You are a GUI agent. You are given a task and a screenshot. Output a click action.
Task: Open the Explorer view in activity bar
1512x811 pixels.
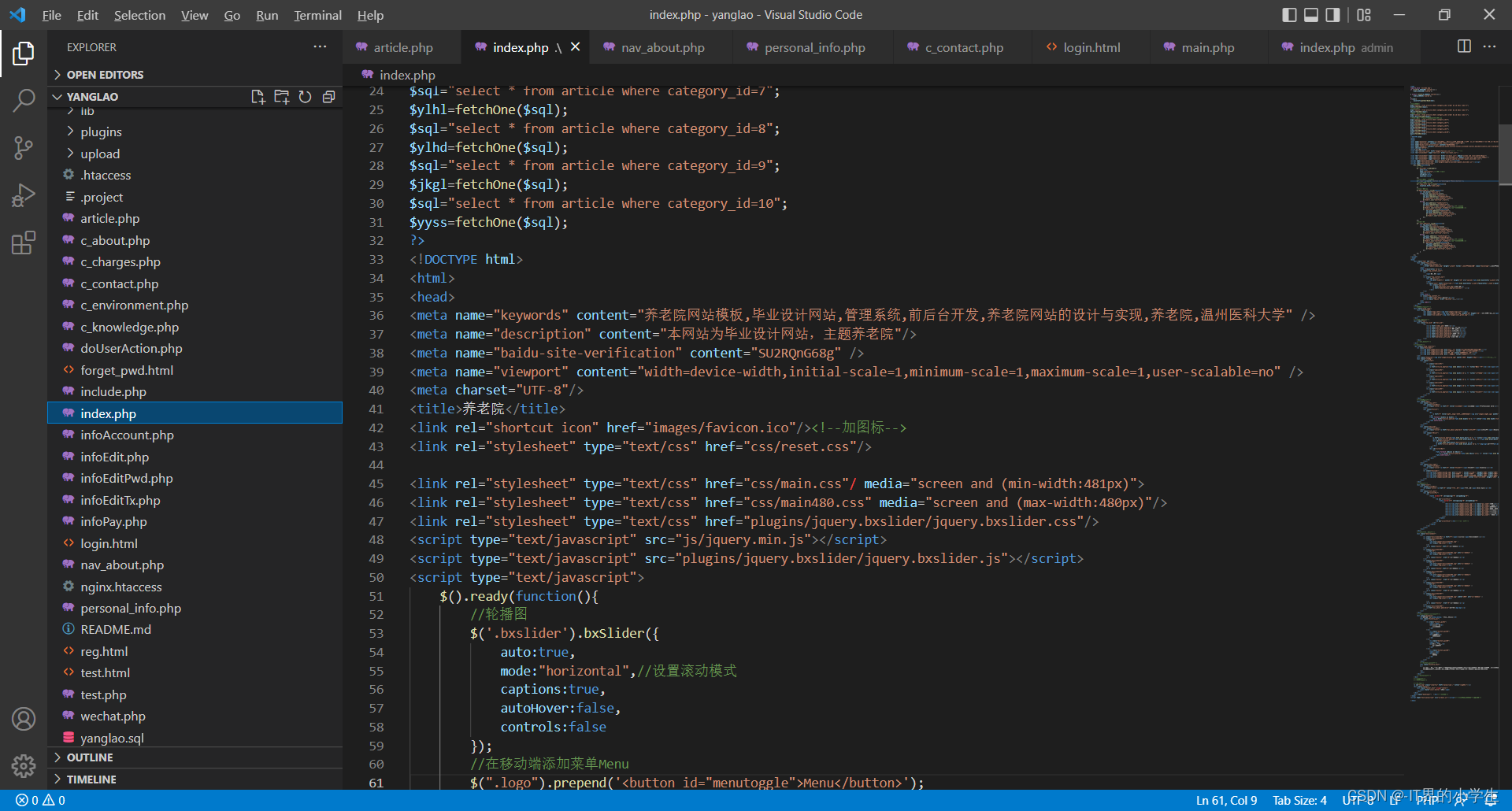[x=24, y=54]
